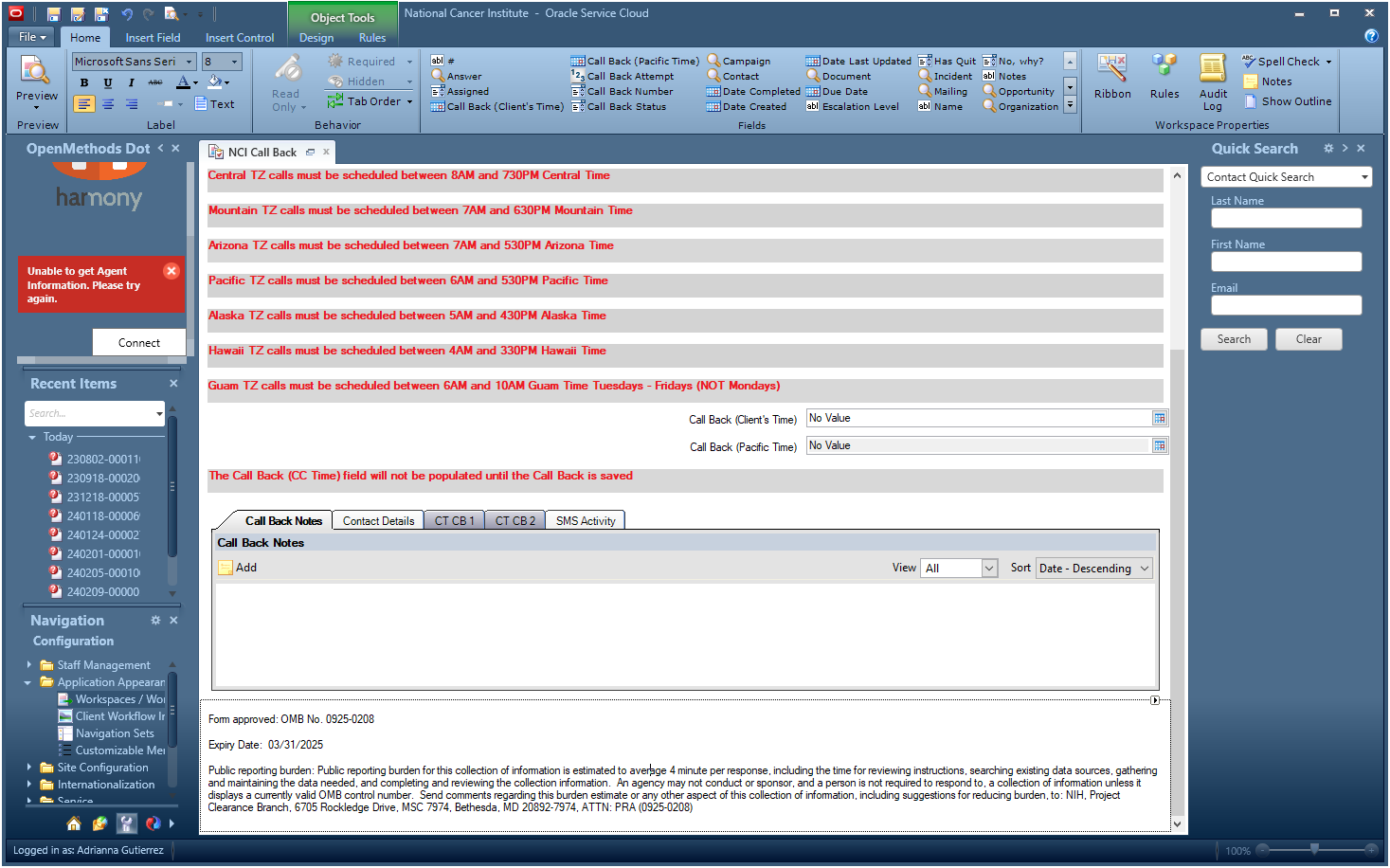Open the Navigation Sets item
1390x868 pixels.
click(106, 733)
